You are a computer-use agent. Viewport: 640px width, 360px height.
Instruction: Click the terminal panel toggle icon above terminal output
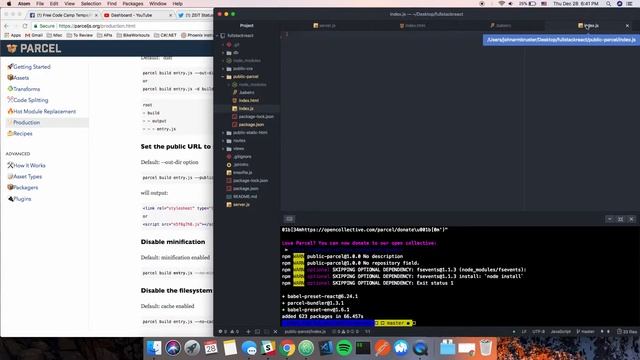(x=289, y=219)
